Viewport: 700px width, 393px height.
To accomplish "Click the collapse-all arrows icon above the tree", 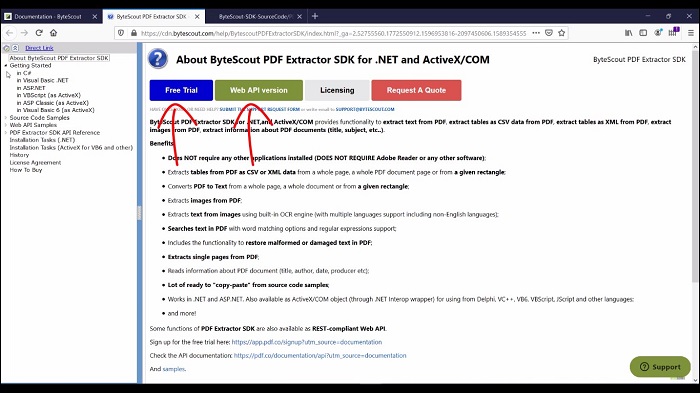I will 15,48.
